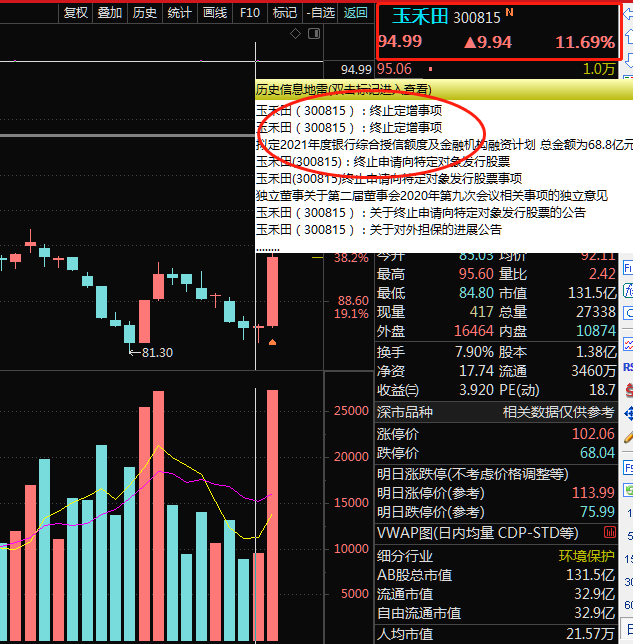Open the 关于对外担保的进展公告 entry
633x644 pixels.
[379, 229]
